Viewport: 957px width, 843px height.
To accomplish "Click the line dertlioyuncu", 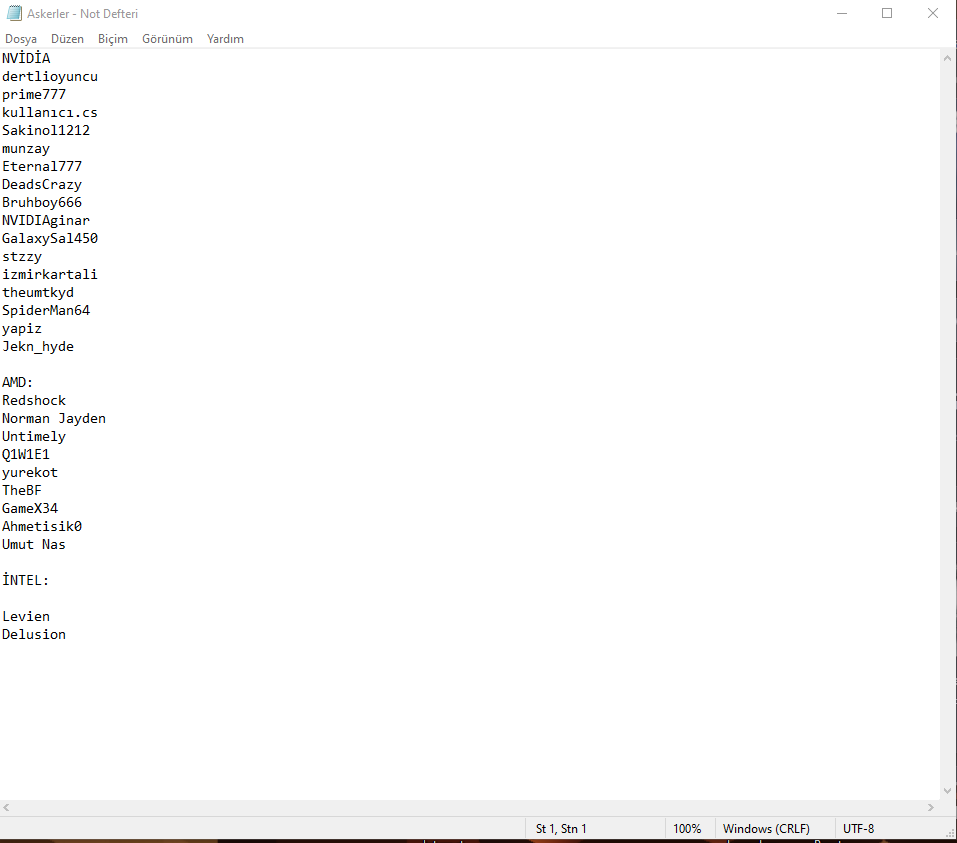I will tap(50, 77).
